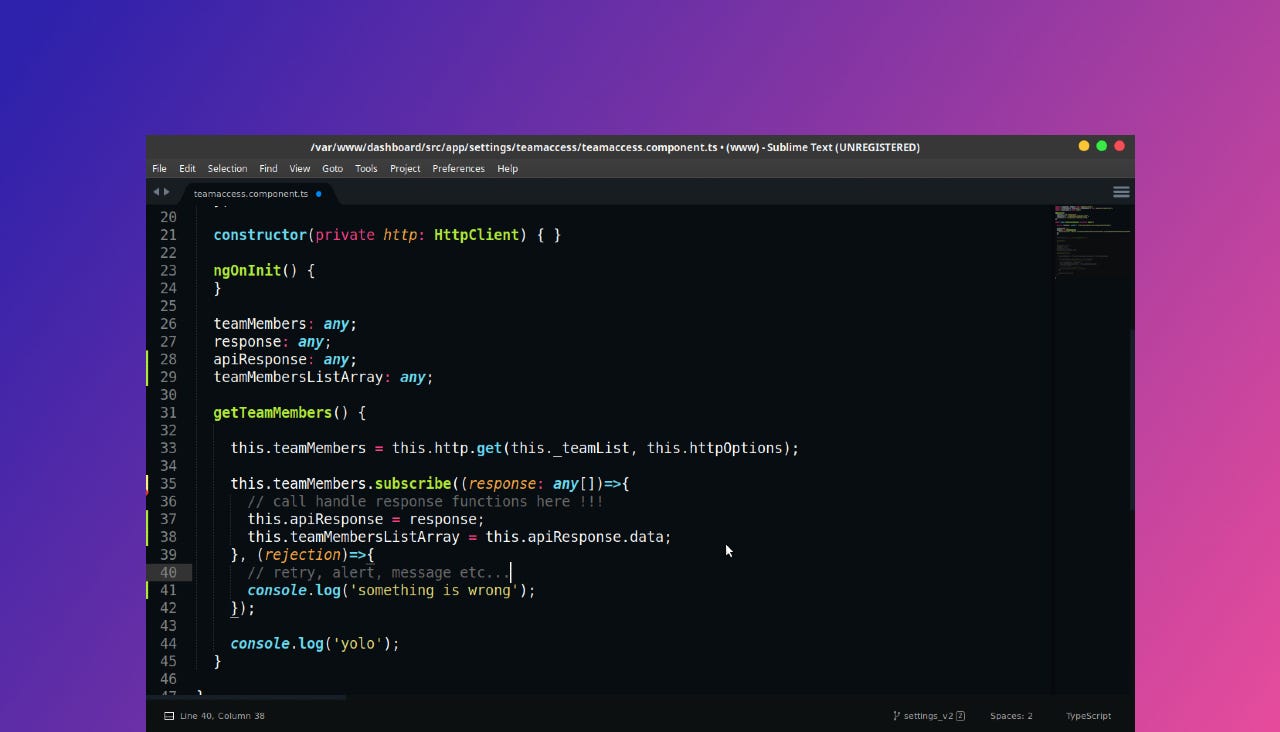Click the previous tab left arrow
The width and height of the screenshot is (1280, 732).
click(156, 191)
